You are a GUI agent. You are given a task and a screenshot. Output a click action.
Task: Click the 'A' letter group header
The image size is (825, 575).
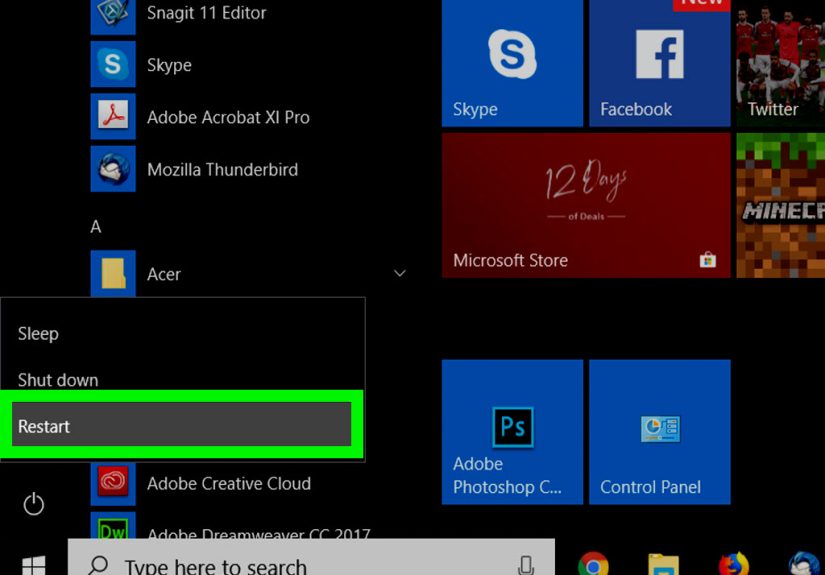[96, 227]
